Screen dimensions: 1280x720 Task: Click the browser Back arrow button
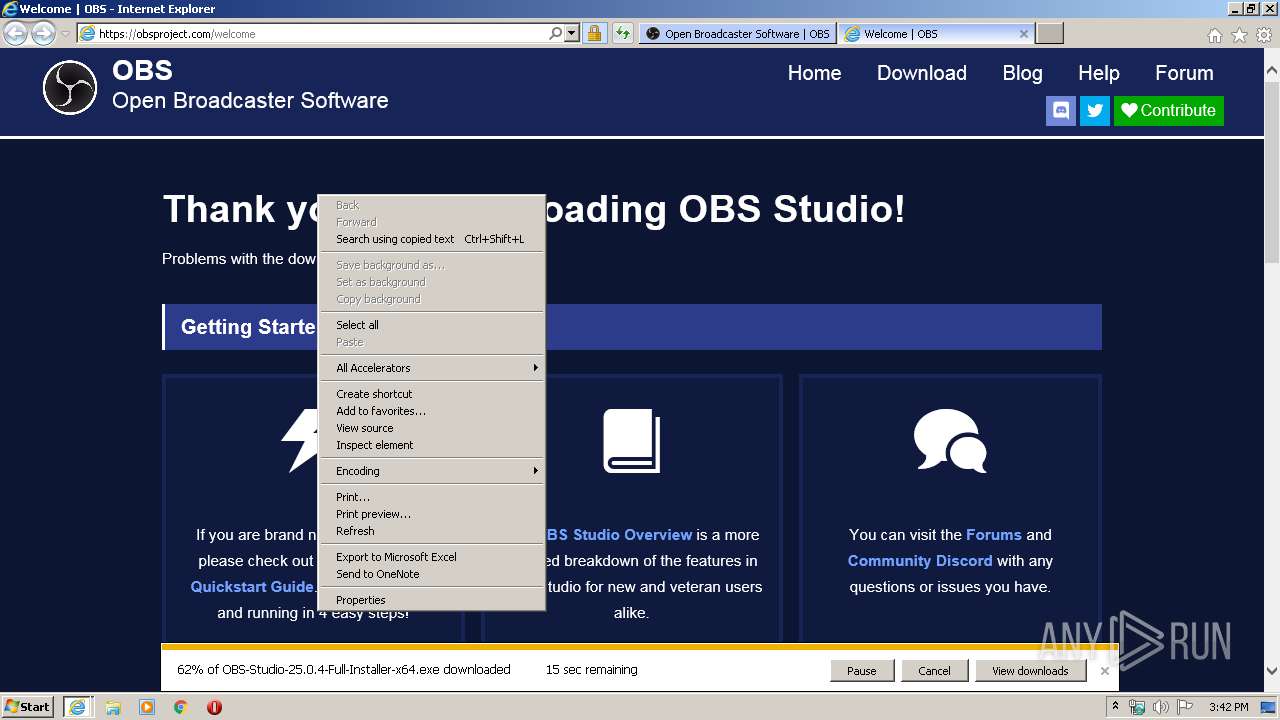(x=15, y=34)
